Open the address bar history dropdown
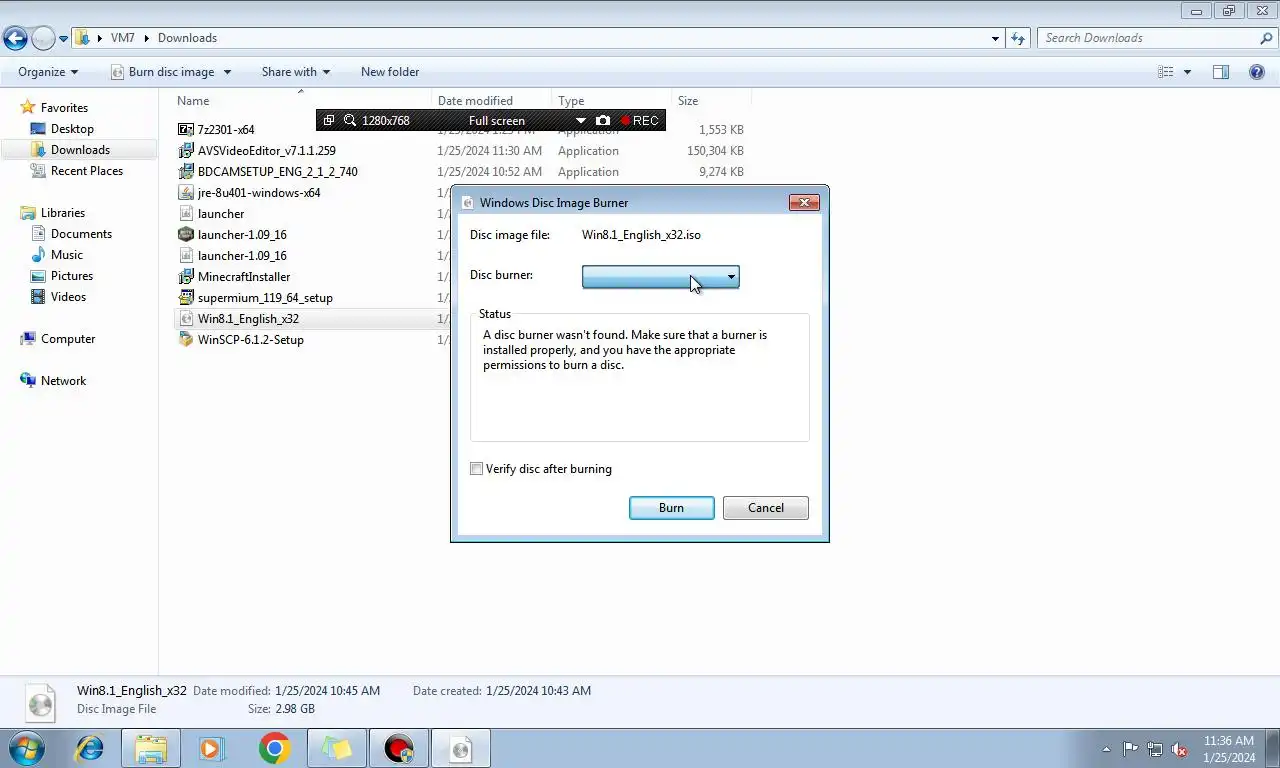Screen dimensions: 1280x768 point(994,39)
